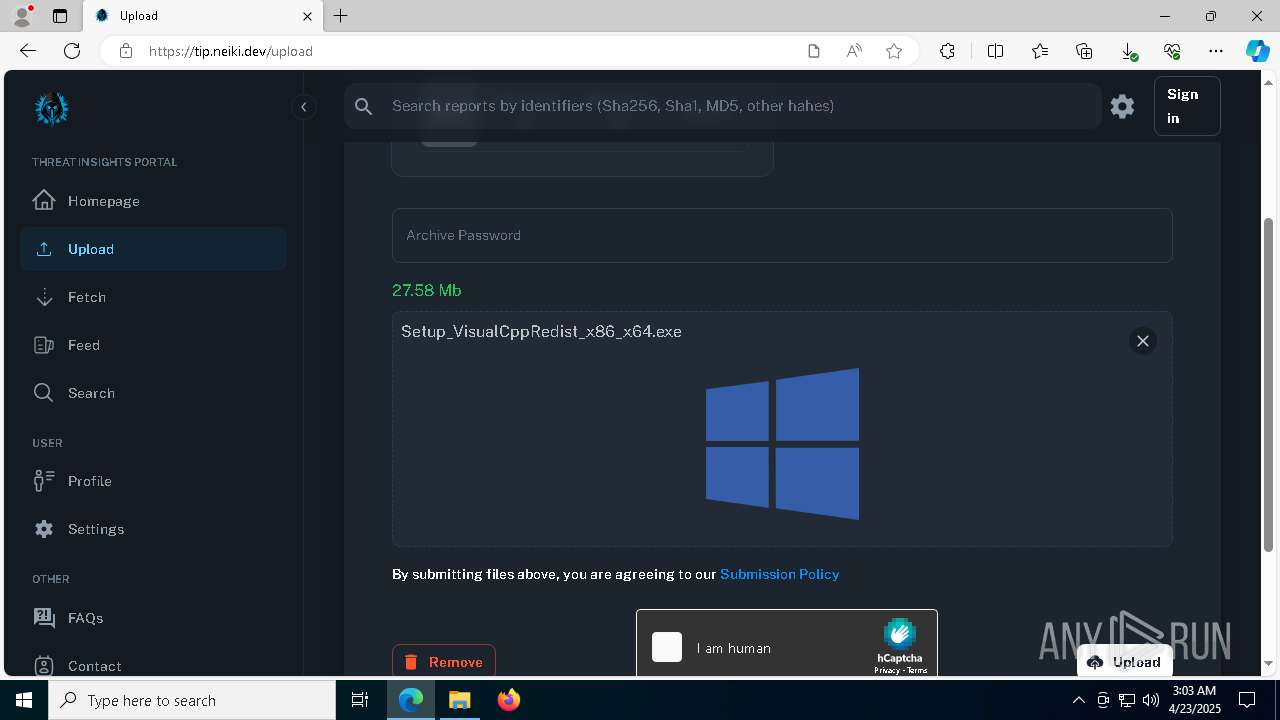Open the Favorites list icon
The width and height of the screenshot is (1280, 720).
tap(1040, 51)
